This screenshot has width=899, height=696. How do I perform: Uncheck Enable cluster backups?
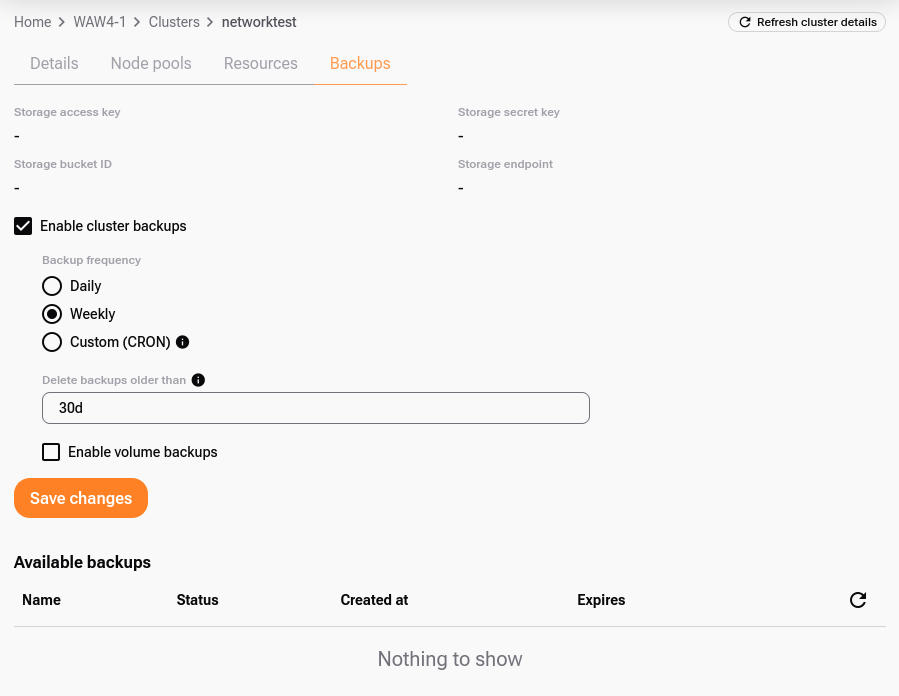23,226
